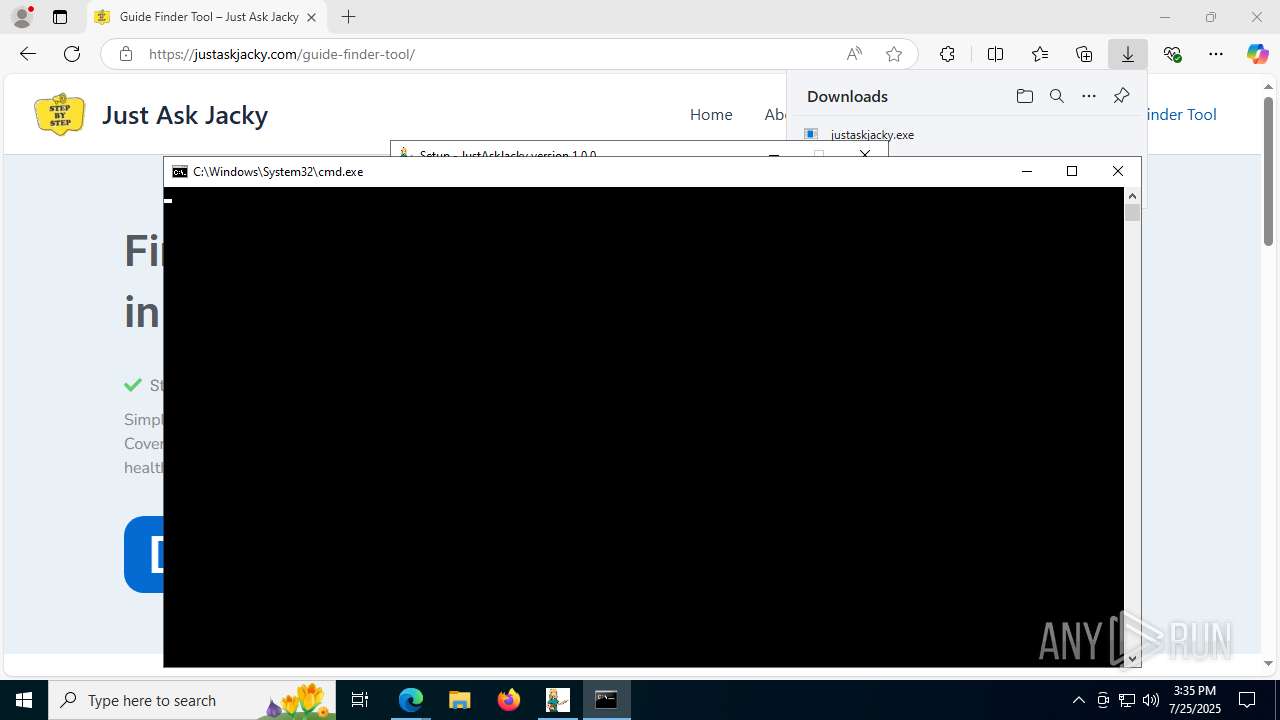This screenshot has height=720, width=1280.
Task: Open more options in Downloads panel
Action: pos(1089,96)
